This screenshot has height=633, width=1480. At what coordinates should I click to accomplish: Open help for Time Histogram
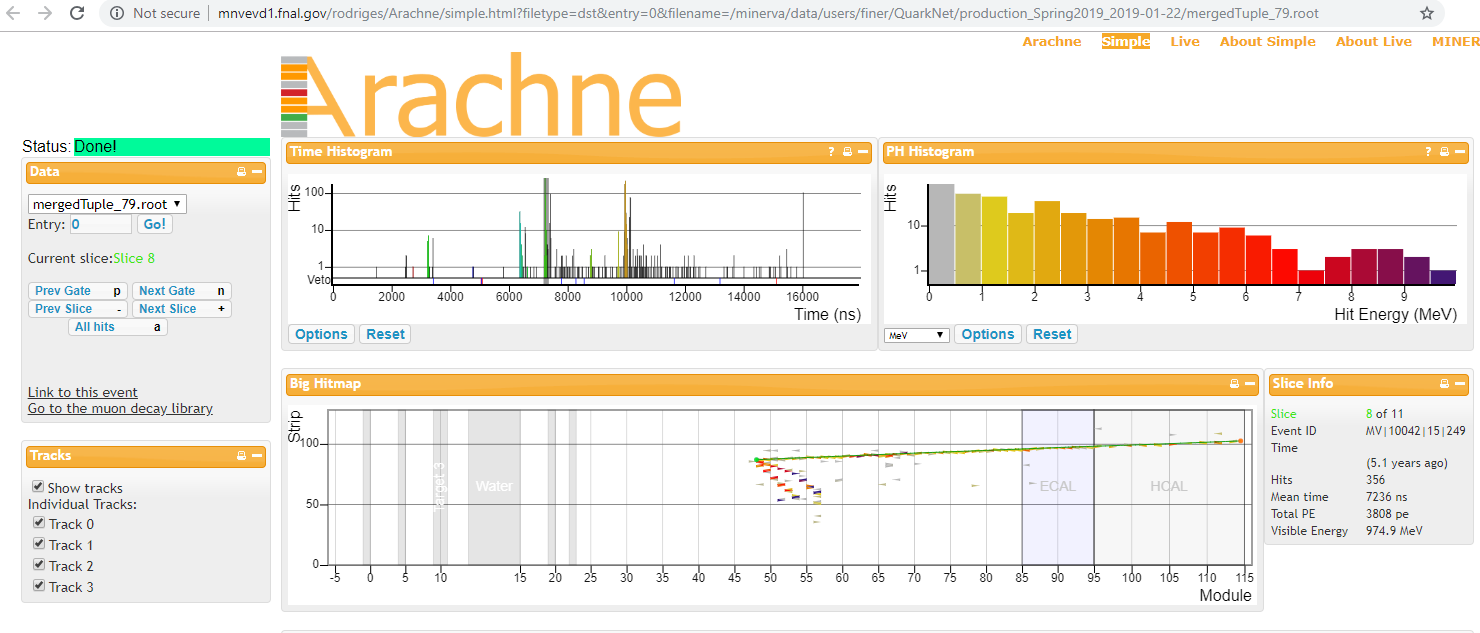coord(831,152)
